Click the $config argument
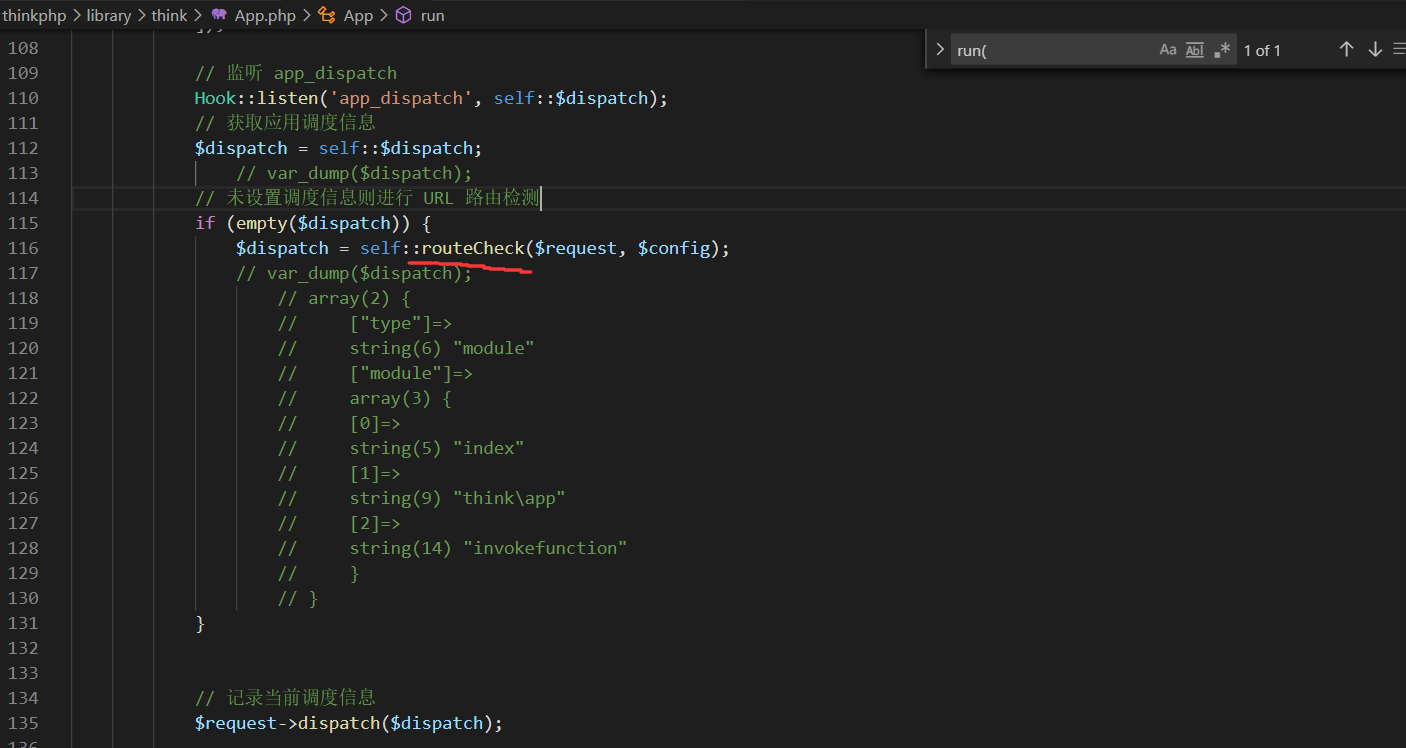 (673, 248)
